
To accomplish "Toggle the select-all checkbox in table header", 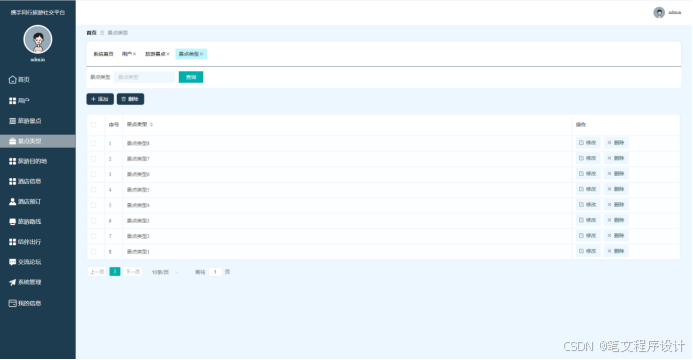I will pyautogui.click(x=93, y=125).
